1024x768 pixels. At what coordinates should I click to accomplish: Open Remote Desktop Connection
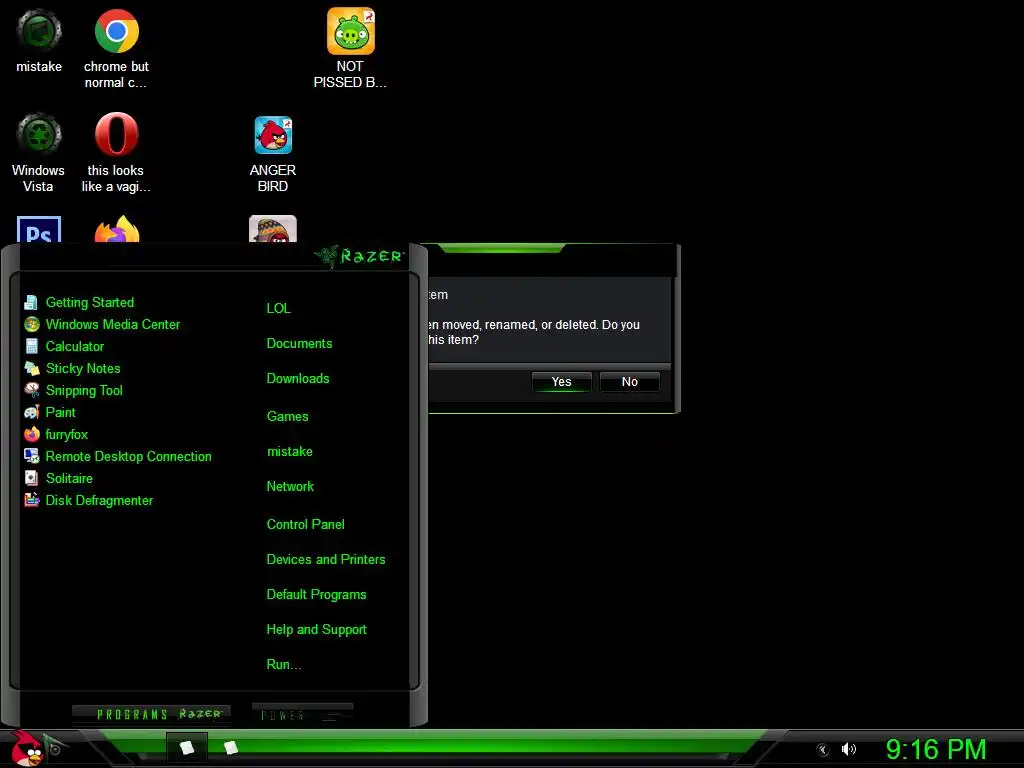tap(118, 456)
